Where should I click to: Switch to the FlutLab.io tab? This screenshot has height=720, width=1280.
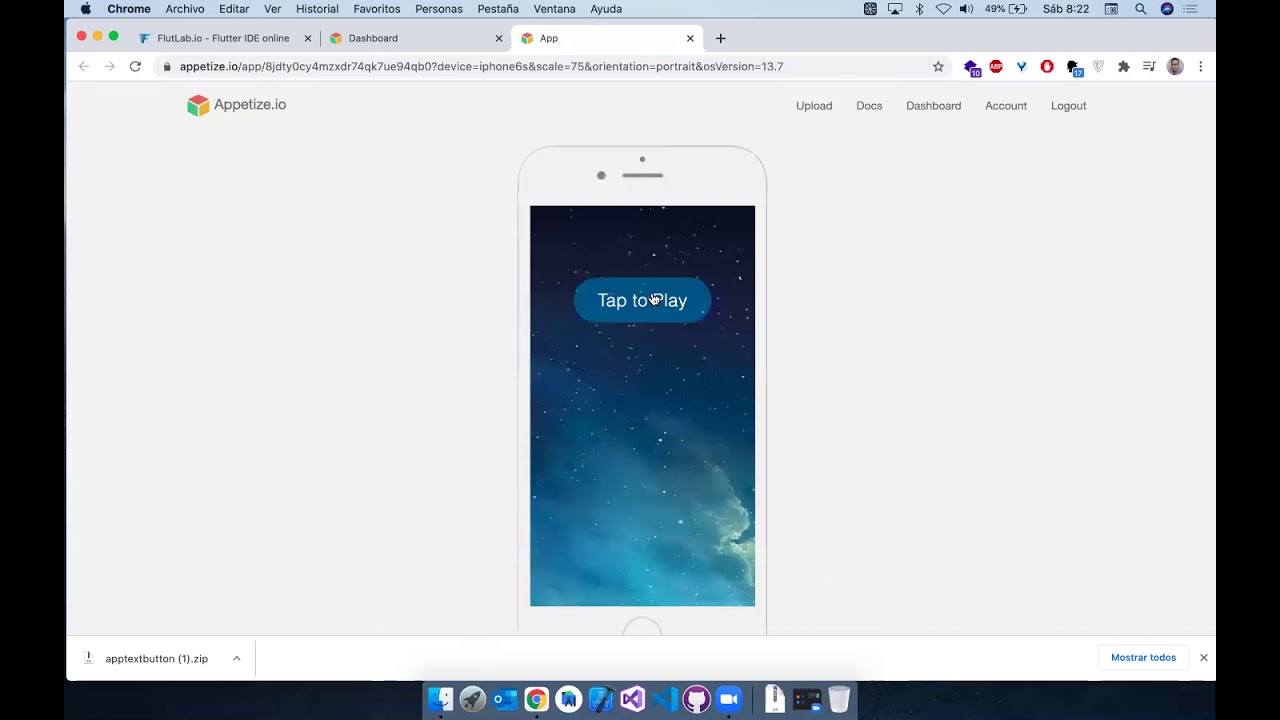pos(222,38)
